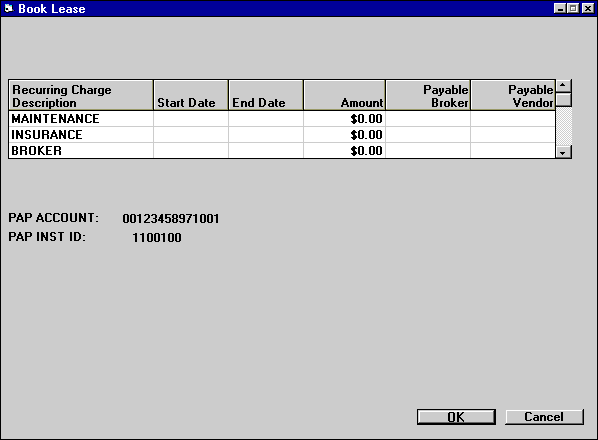
Task: Click the scrollbar up arrow
Action: pos(563,86)
